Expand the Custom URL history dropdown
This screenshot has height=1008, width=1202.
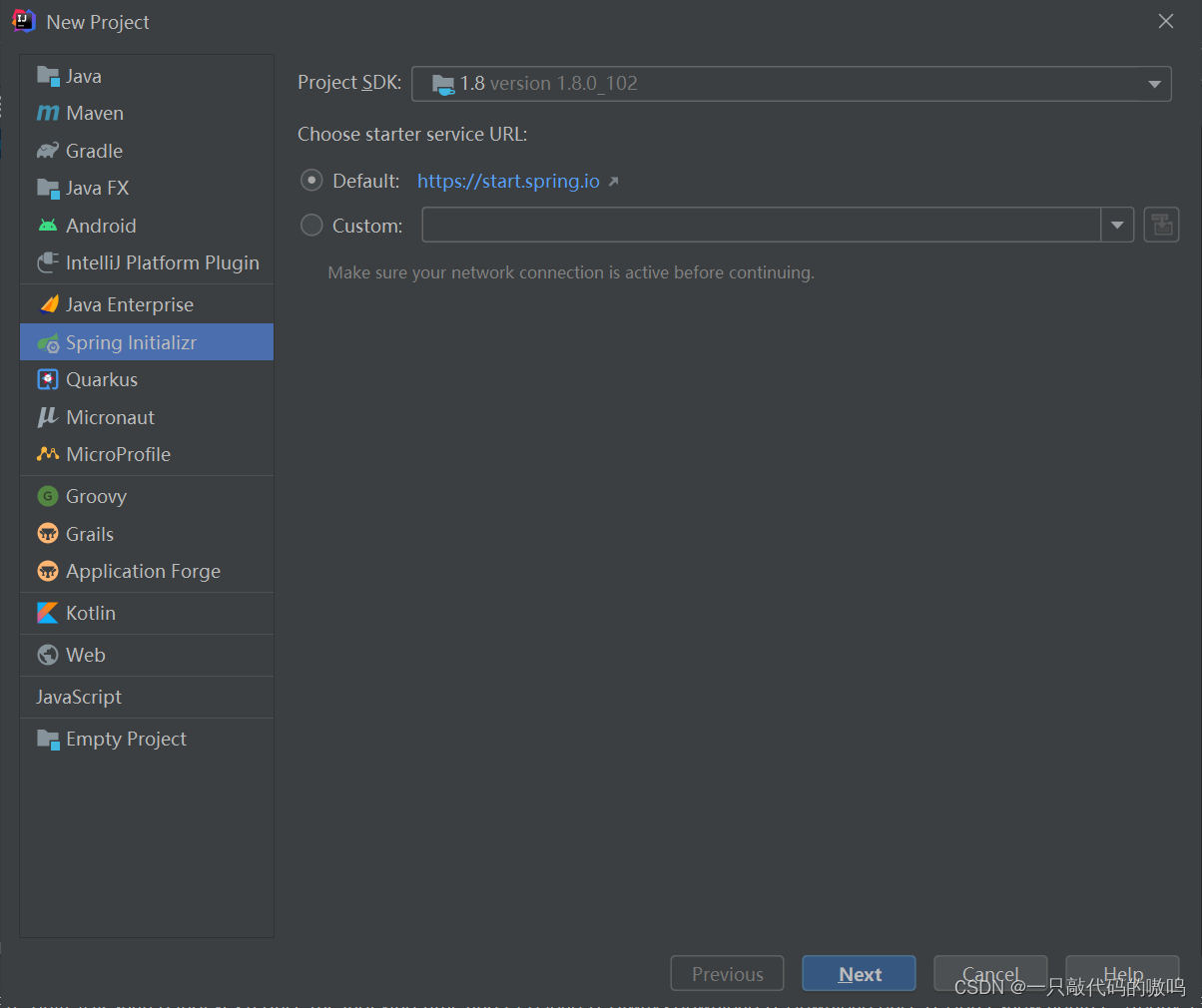[x=1117, y=225]
